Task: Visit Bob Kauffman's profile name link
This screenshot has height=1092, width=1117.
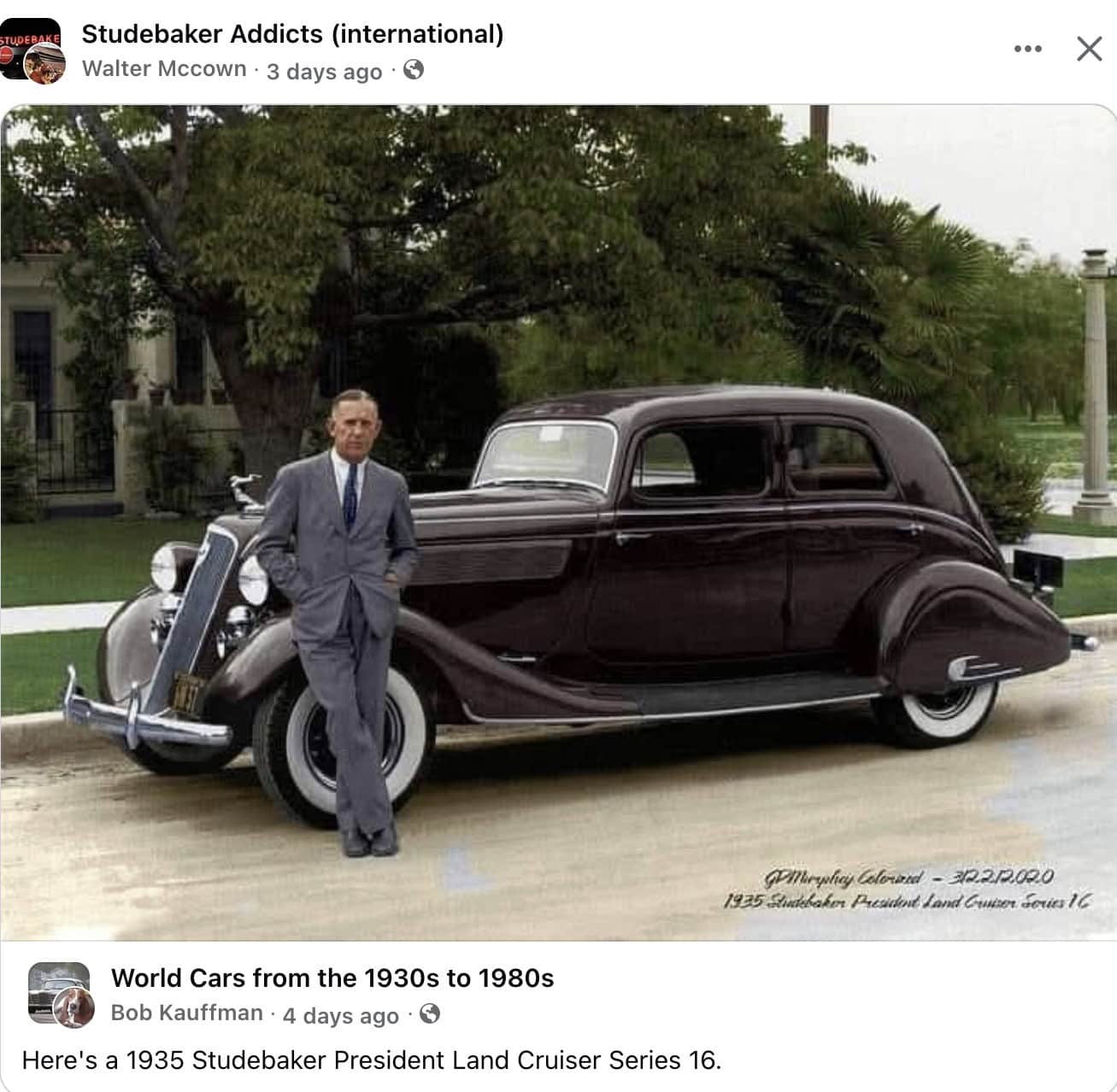Action: point(187,1013)
